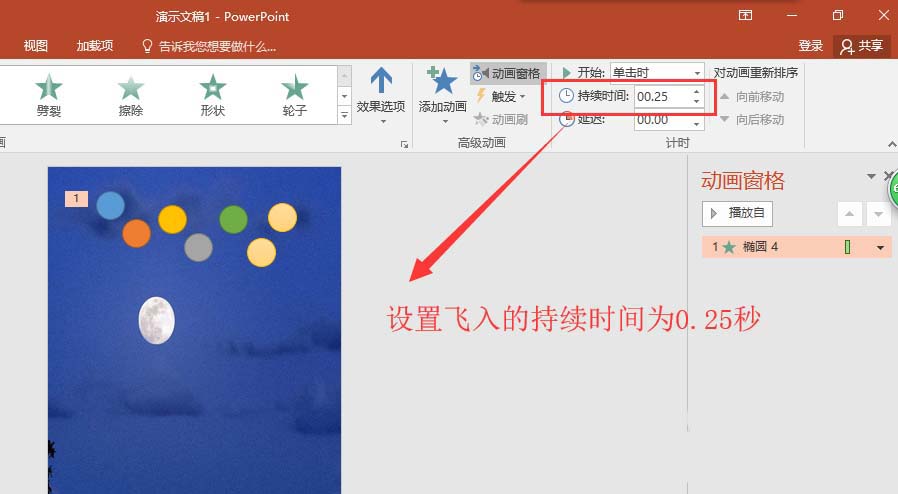
Task: Select the 轮子 (Wheel) animation effect
Action: point(294,95)
